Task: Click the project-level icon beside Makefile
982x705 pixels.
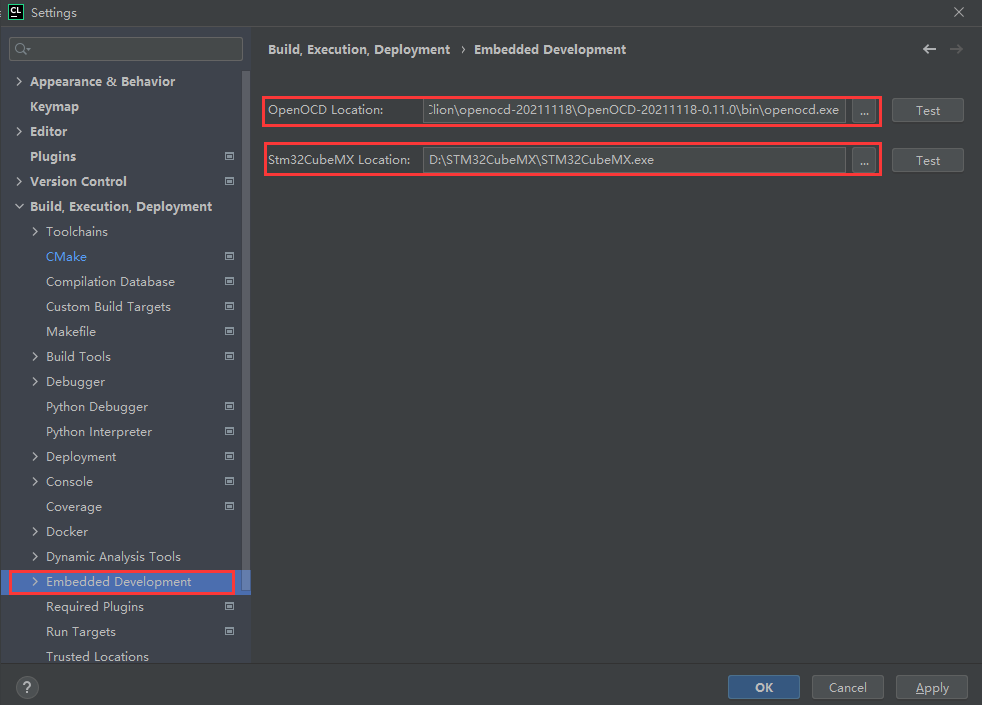Action: click(229, 331)
